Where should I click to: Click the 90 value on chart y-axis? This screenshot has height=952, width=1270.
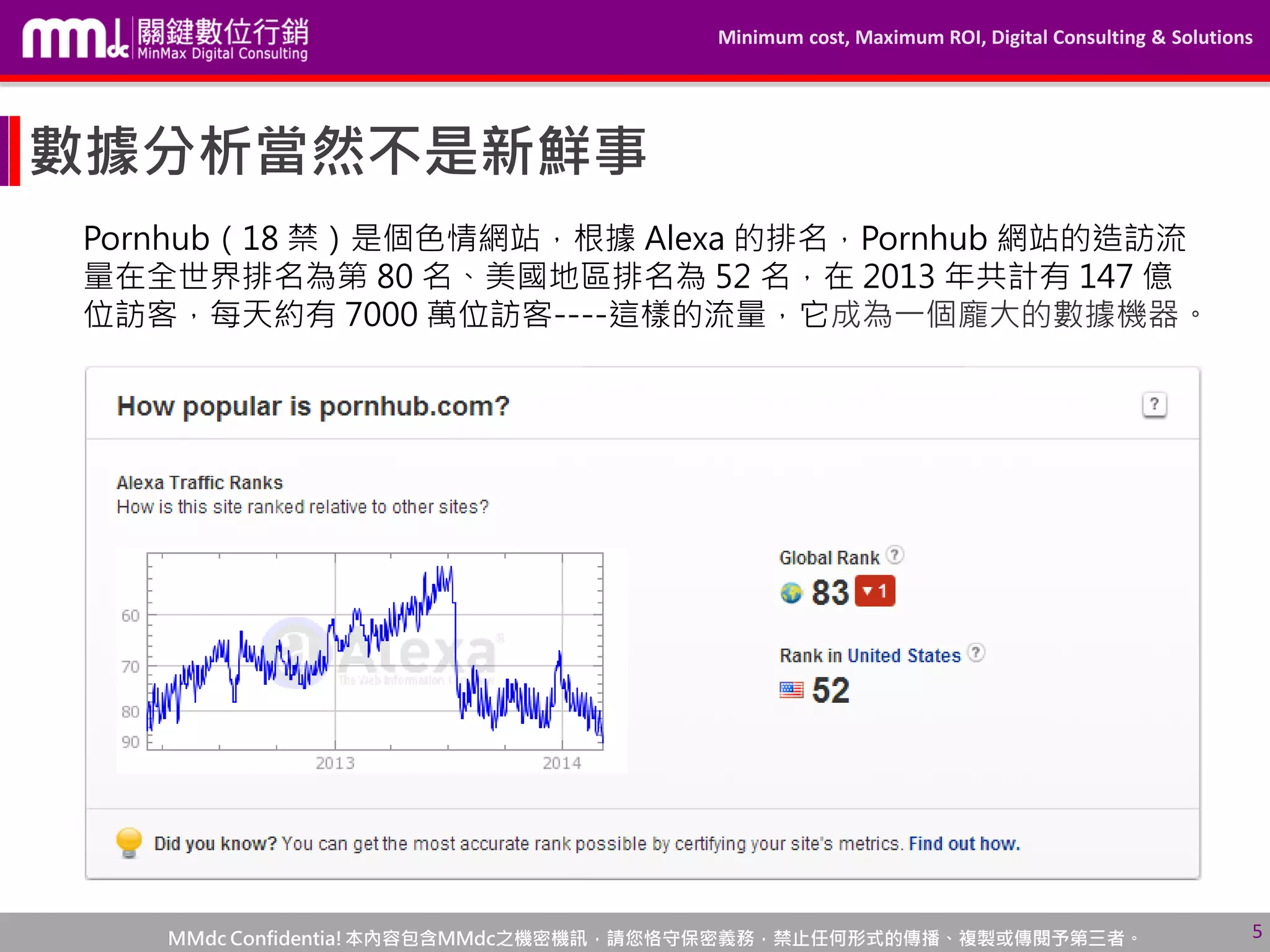(131, 742)
